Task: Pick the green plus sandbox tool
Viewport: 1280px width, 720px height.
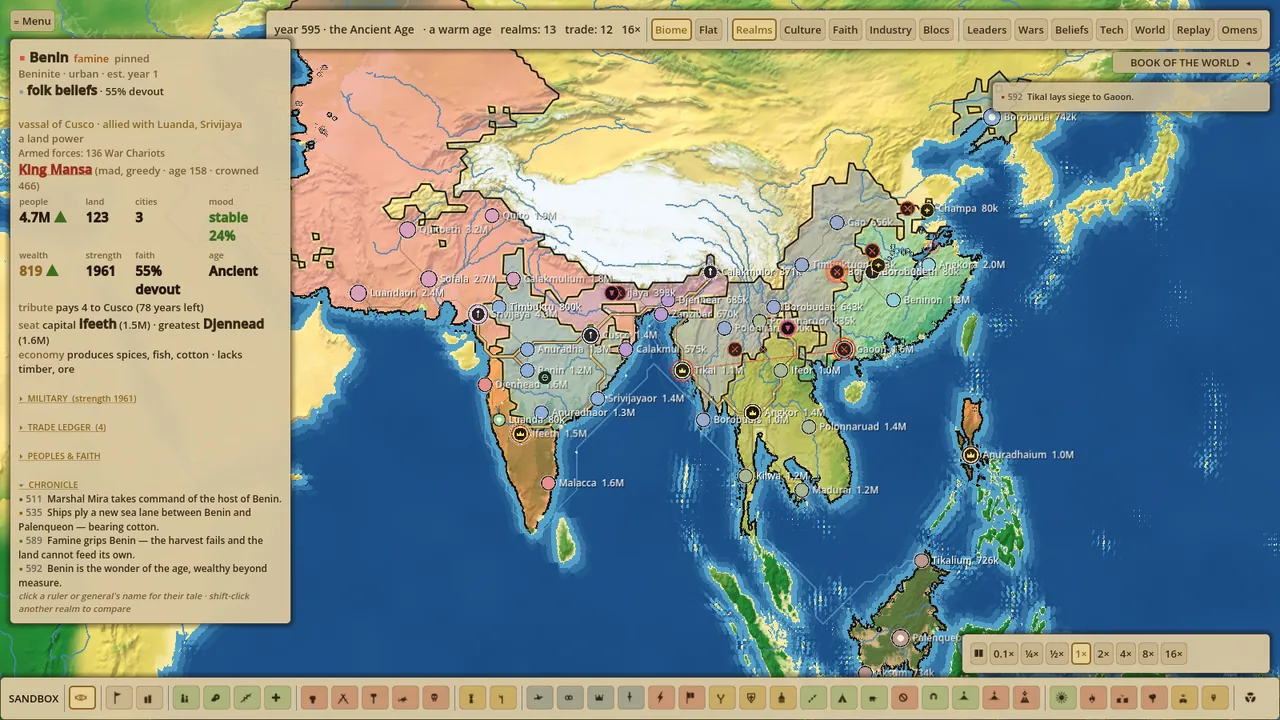Action: pos(276,698)
